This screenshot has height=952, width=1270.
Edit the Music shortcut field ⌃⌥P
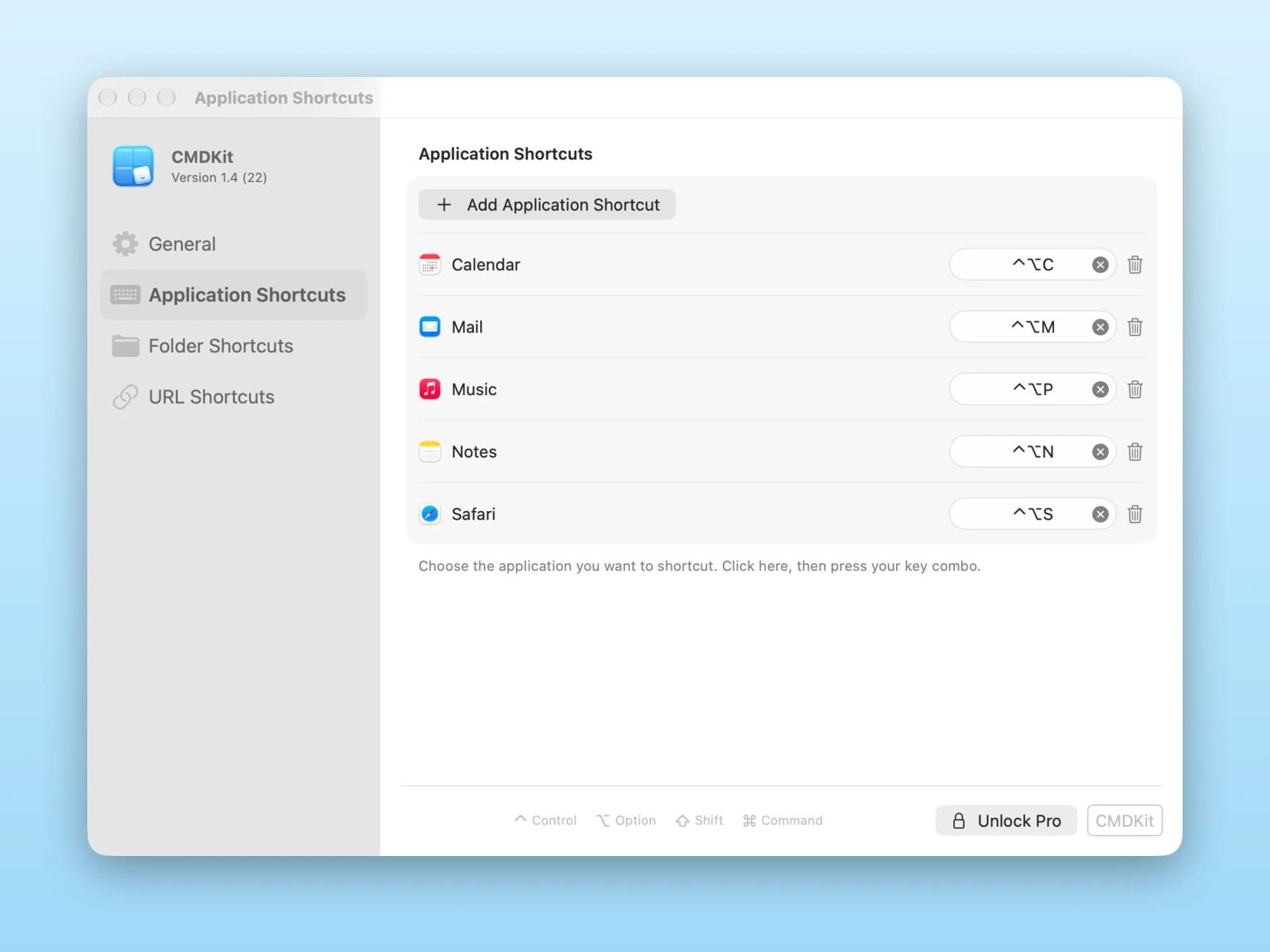pyautogui.click(x=1033, y=389)
